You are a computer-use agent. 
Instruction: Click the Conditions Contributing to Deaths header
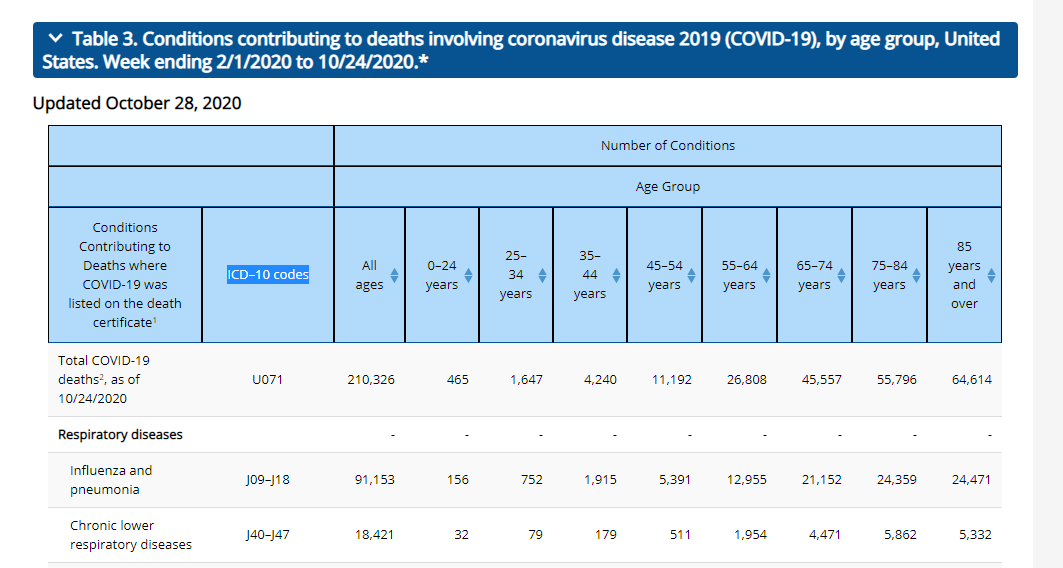tap(125, 275)
